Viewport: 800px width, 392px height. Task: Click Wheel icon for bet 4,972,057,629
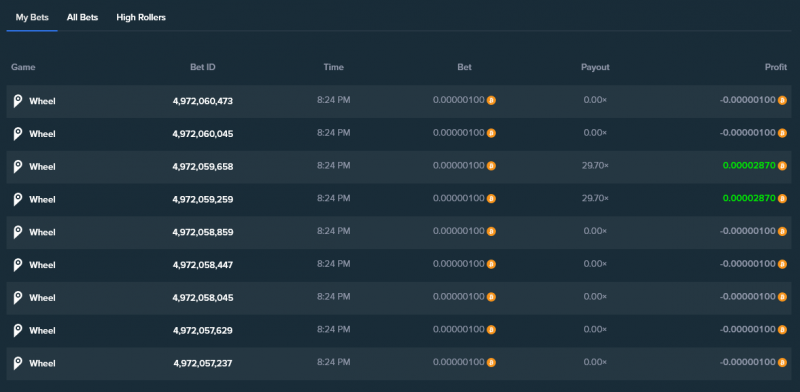[x=18, y=330]
